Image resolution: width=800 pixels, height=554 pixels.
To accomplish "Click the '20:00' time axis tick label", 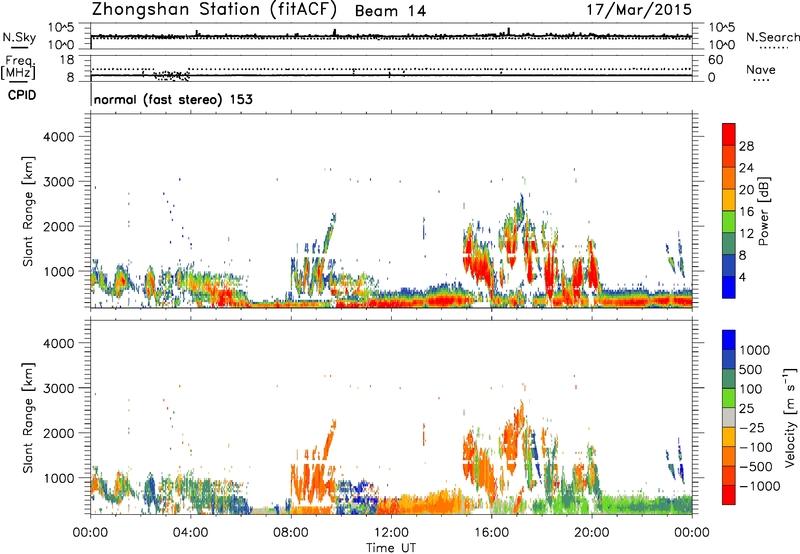I will (592, 533).
